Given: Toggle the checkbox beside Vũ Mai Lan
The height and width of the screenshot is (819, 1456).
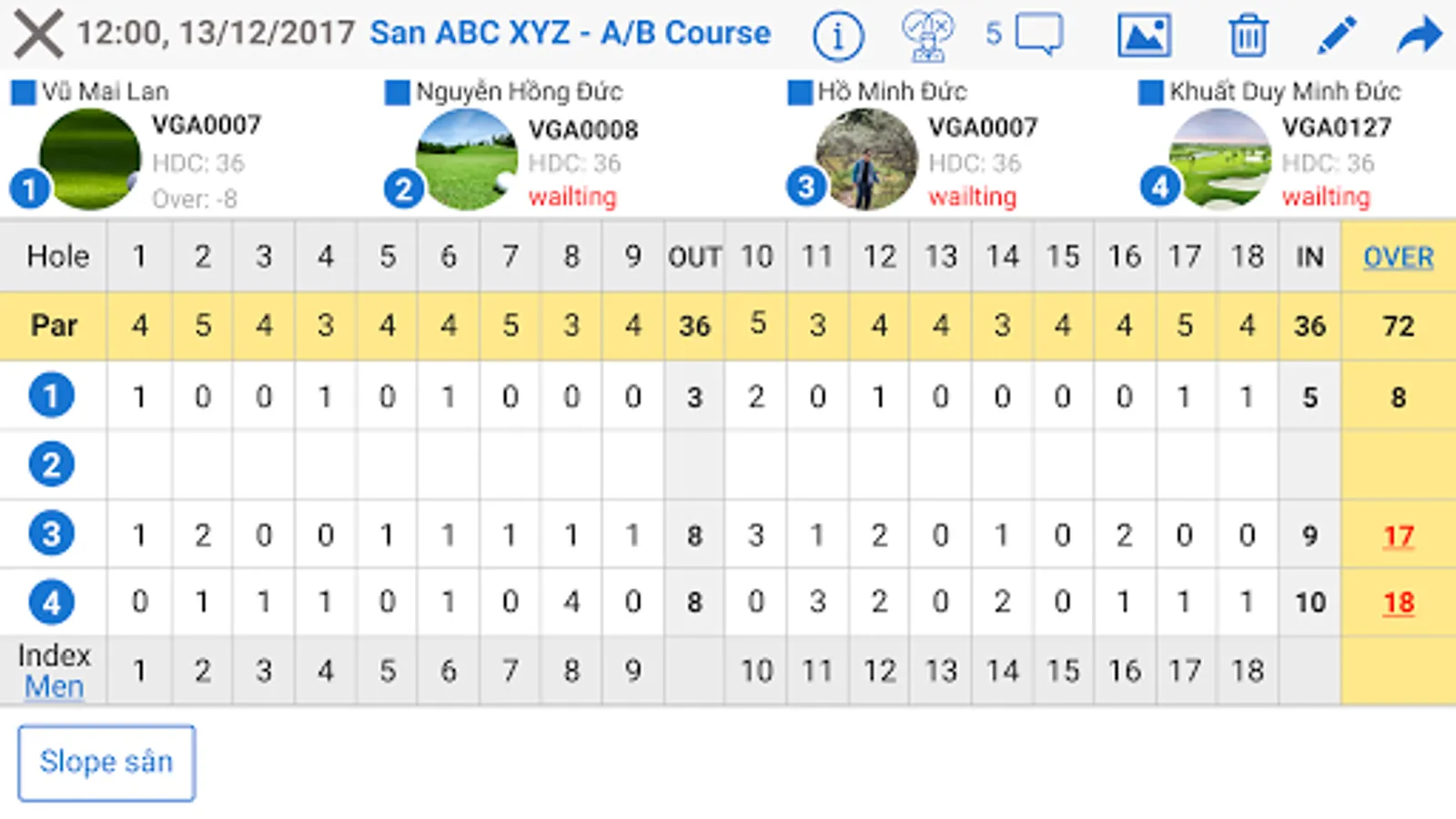Looking at the screenshot, I should tap(23, 92).
